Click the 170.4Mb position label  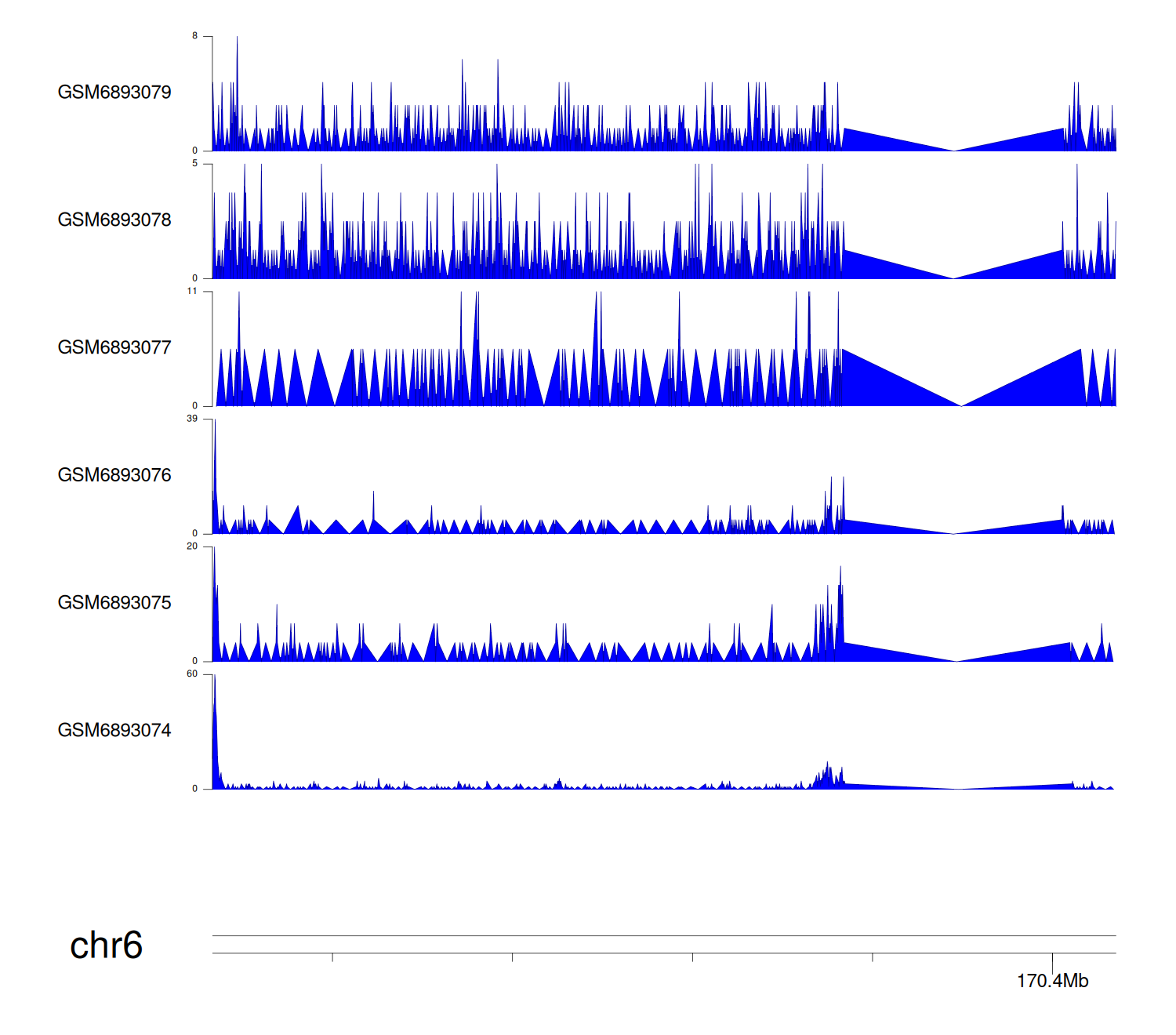coord(1052,981)
